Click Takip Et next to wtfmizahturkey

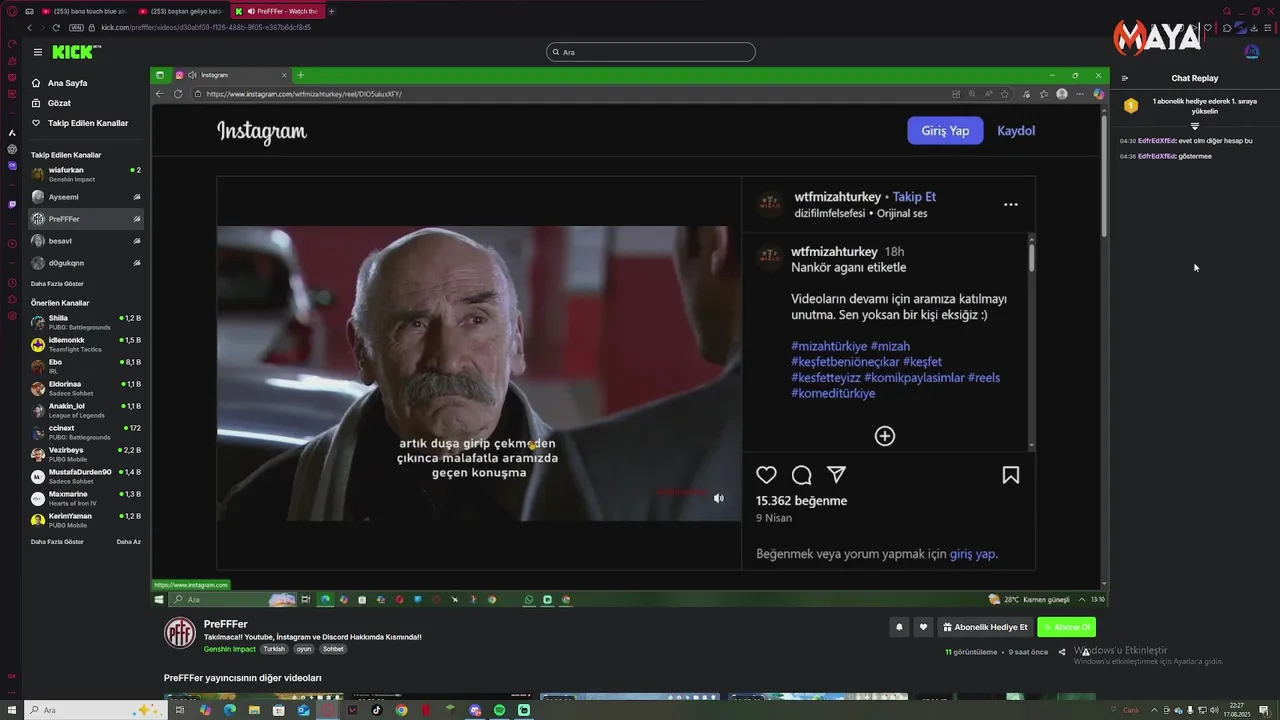[x=914, y=197]
